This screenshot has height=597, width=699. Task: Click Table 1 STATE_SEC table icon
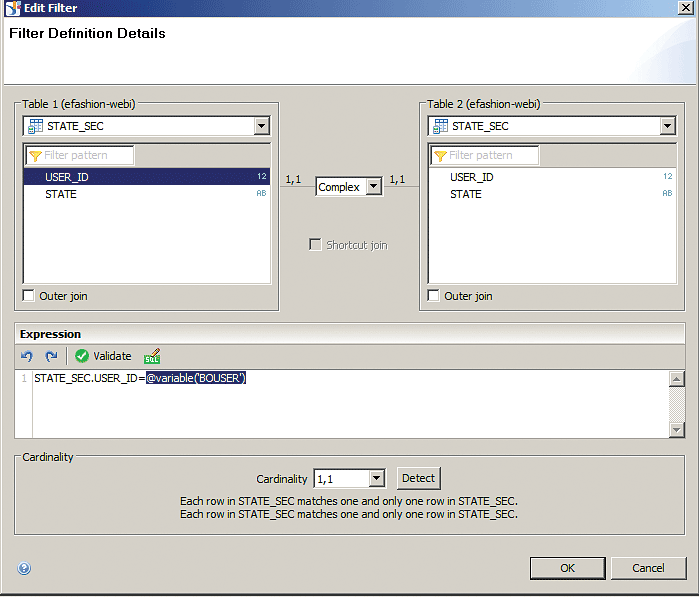(x=35, y=126)
